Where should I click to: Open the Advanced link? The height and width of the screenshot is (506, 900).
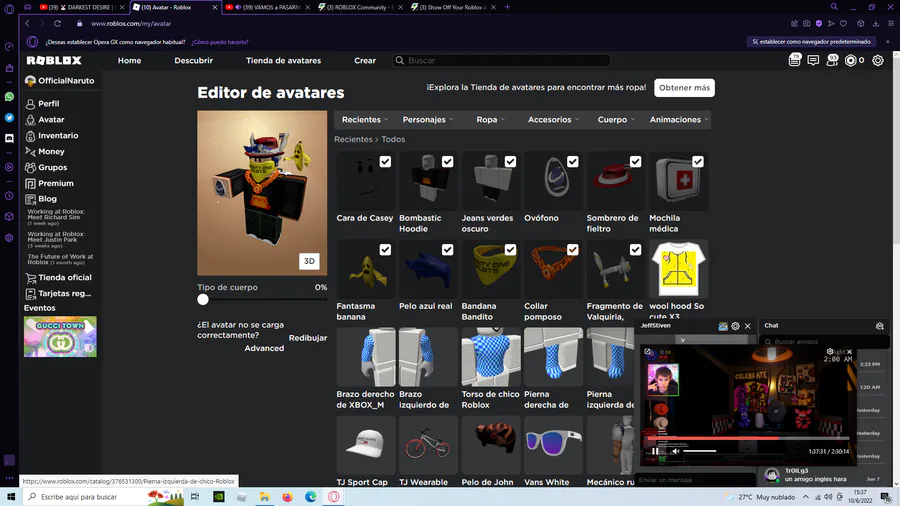click(x=264, y=348)
